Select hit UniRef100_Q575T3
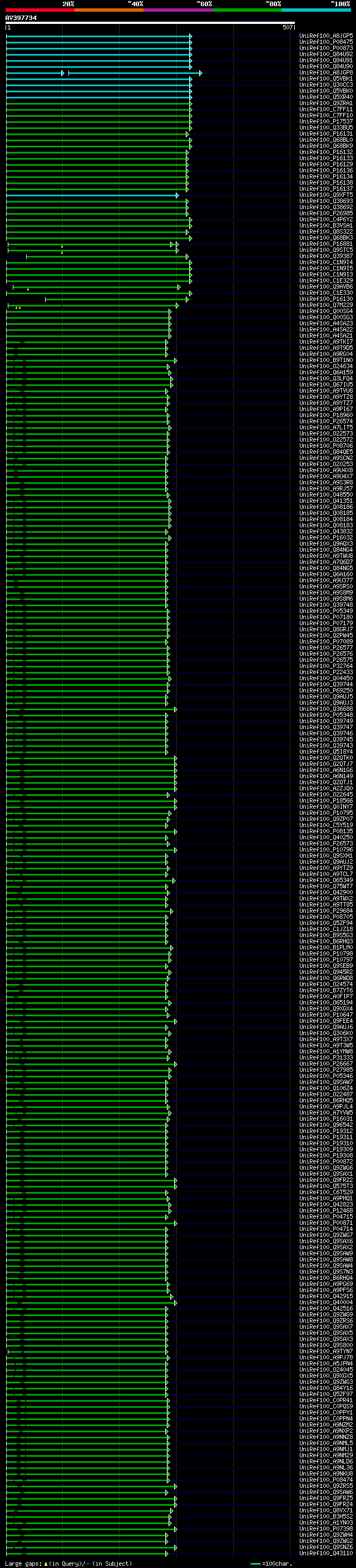This screenshot has width=356, height=1568. click(325, 1186)
